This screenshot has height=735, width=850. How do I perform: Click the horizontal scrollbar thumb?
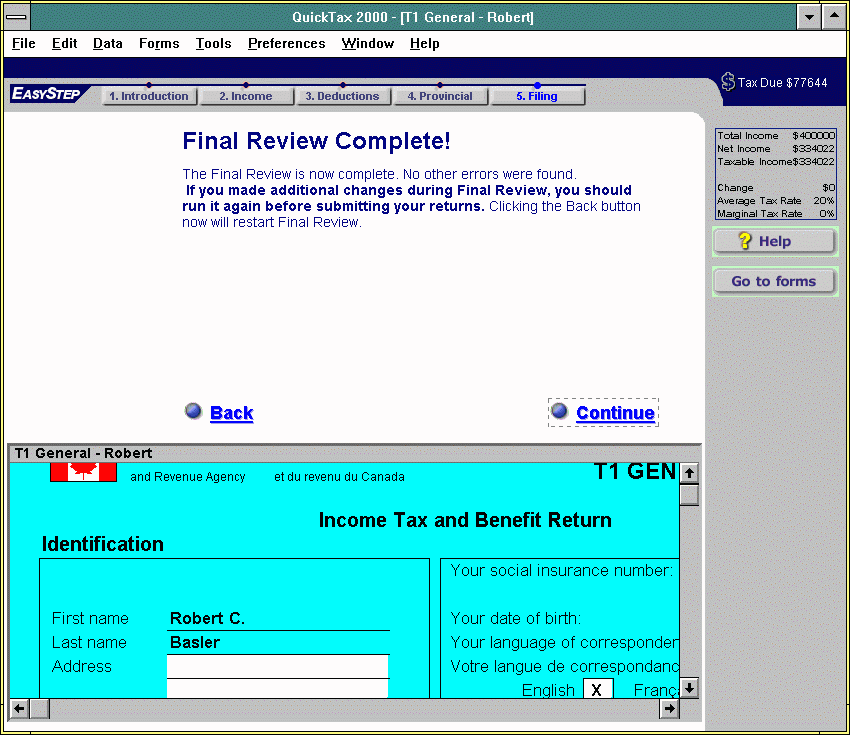[40, 708]
